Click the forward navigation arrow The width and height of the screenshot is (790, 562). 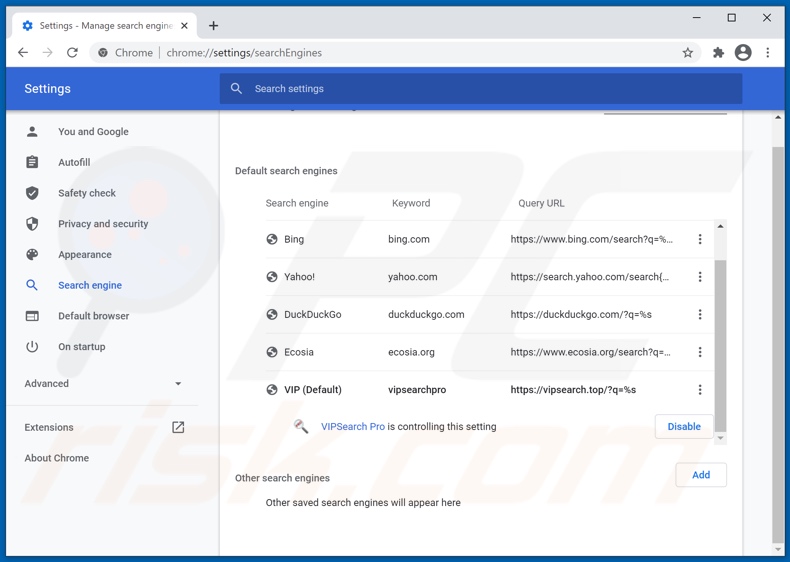tap(47, 52)
